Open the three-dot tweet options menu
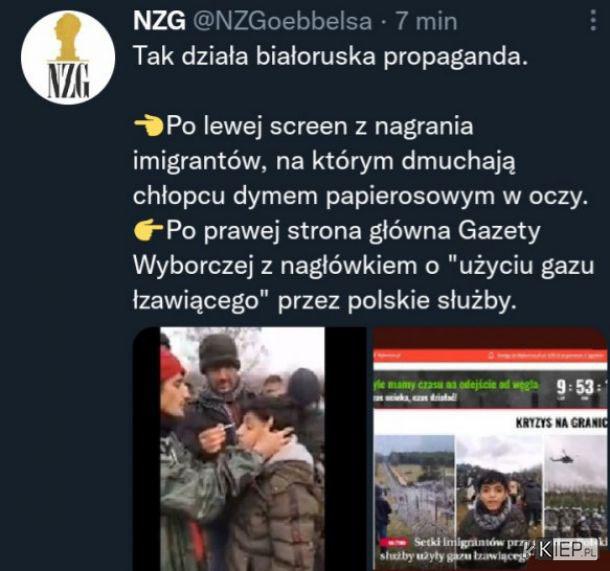 593,20
